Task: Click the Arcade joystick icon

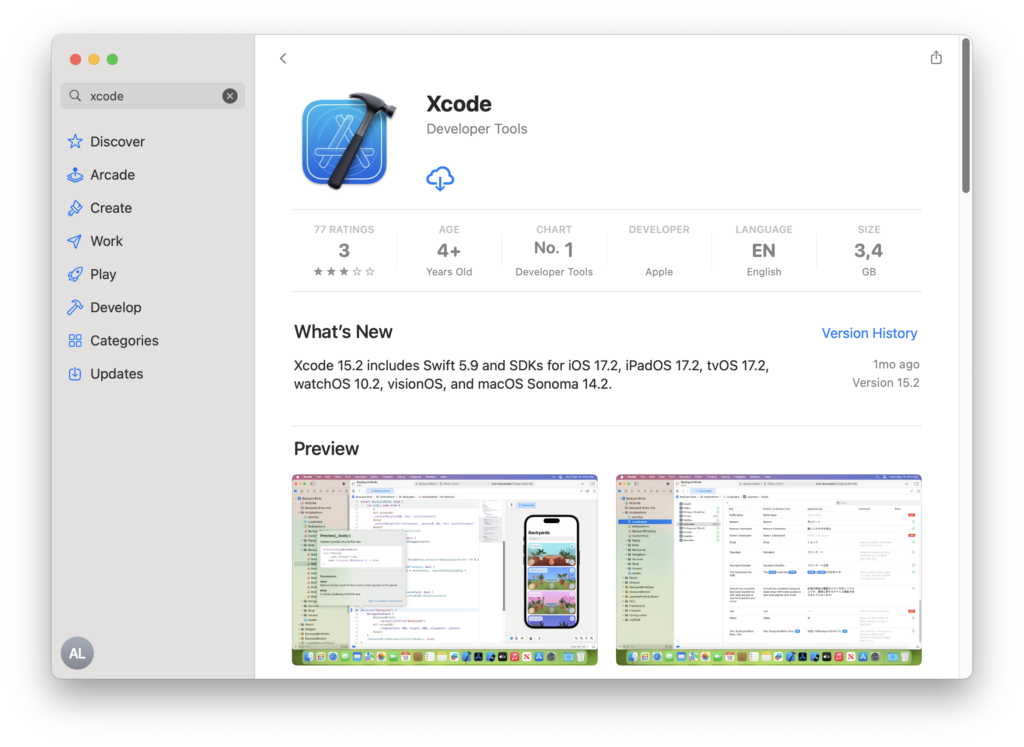Action: click(x=75, y=175)
